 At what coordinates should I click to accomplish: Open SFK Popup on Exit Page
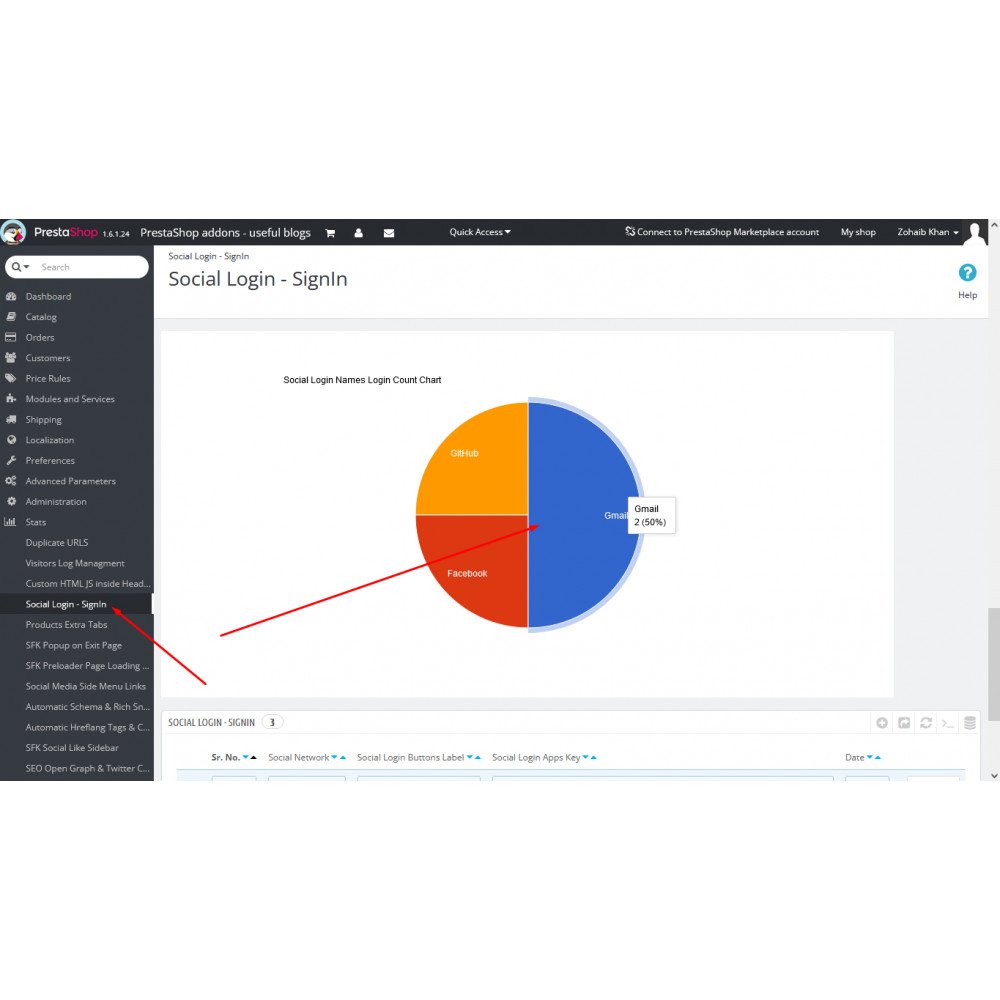pos(73,645)
